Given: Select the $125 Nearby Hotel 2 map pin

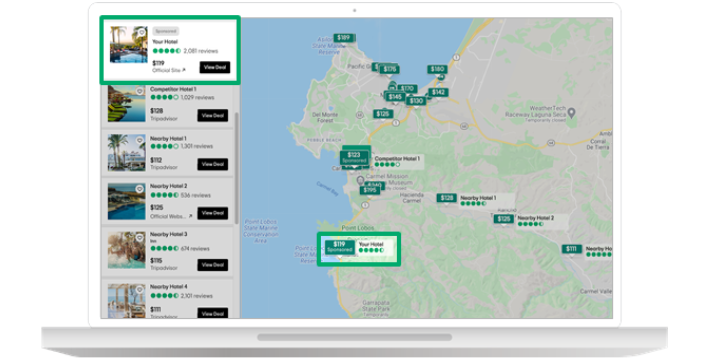Looking at the screenshot, I should click(x=504, y=219).
